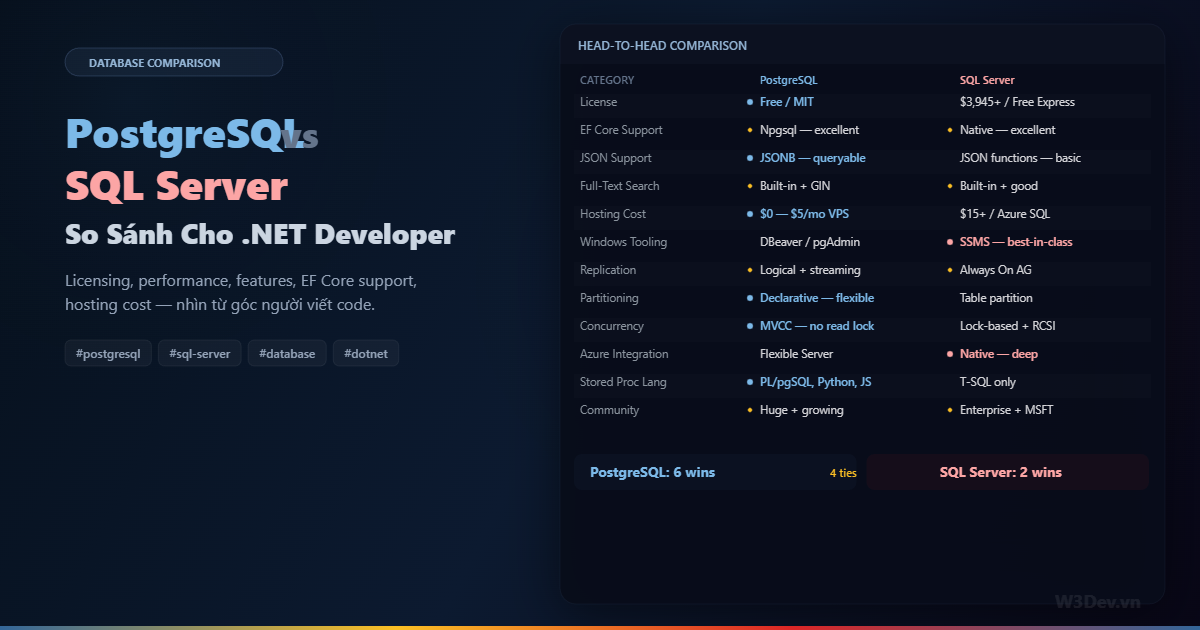The height and width of the screenshot is (630, 1200).
Task: Click the SQL Server column header
Action: 987,80
